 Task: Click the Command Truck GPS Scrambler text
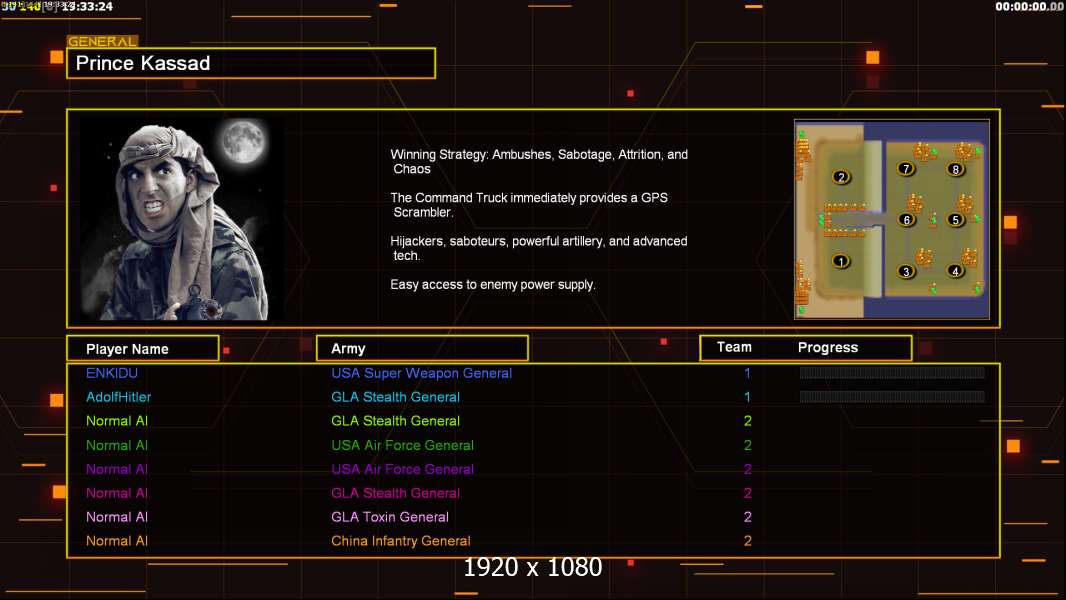(529, 205)
